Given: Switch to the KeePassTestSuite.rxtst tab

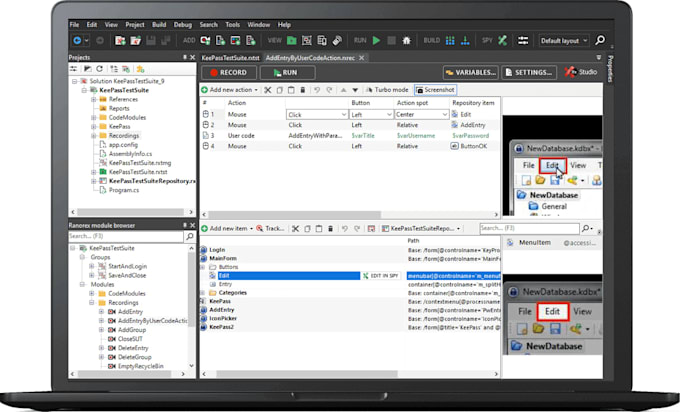Looking at the screenshot, I should click(230, 58).
